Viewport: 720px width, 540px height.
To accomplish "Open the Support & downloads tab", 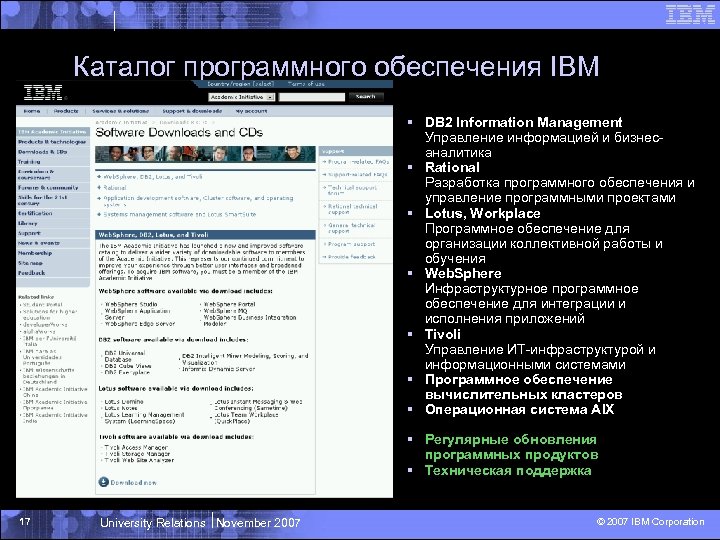I will click(192, 111).
